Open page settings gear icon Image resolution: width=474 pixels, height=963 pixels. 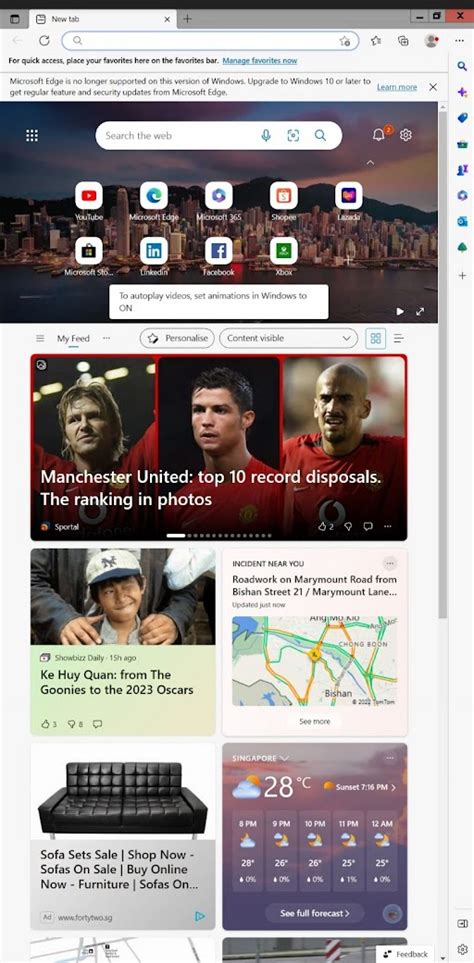click(406, 135)
